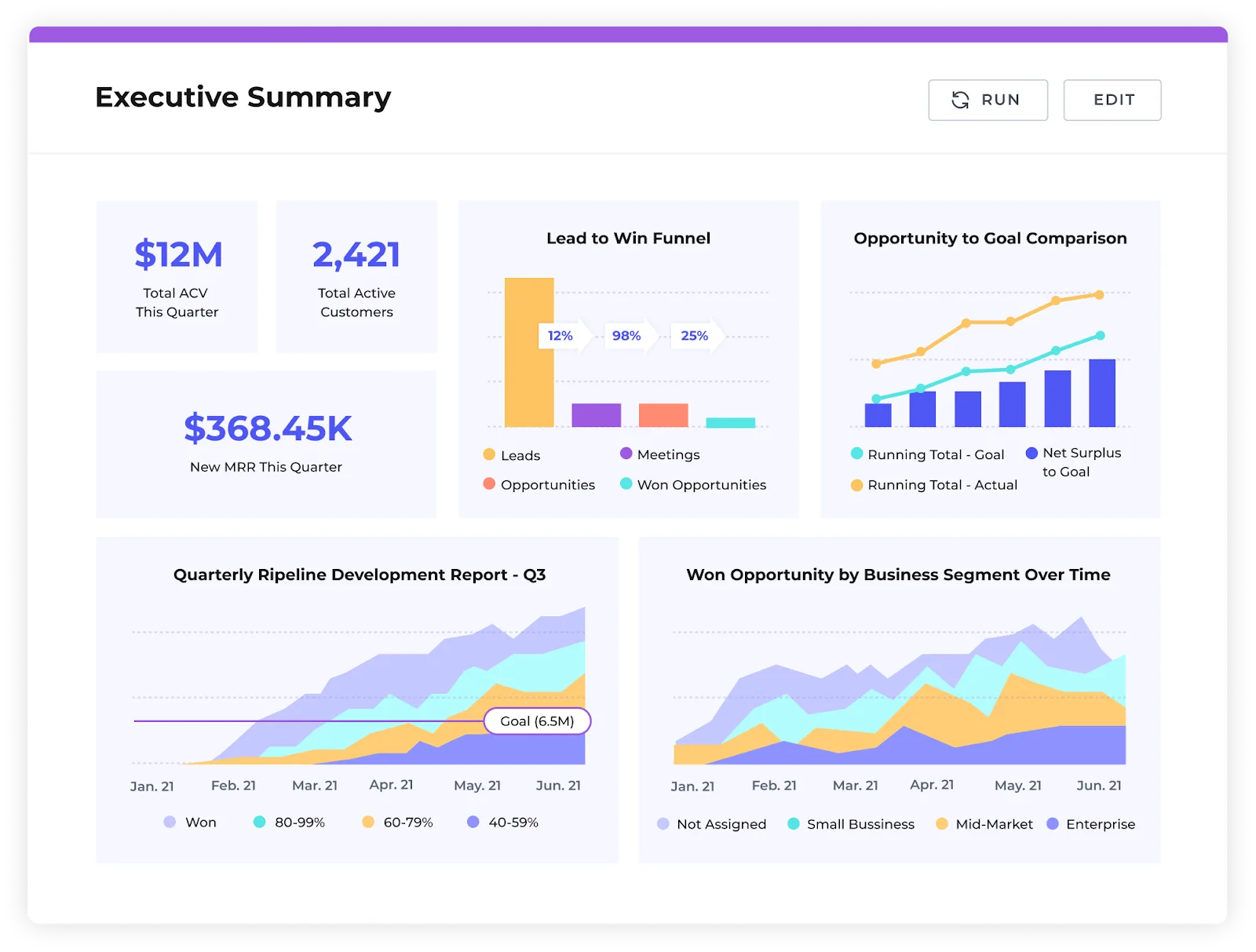
Task: Click the last teal Running Total point
Action: [1100, 336]
